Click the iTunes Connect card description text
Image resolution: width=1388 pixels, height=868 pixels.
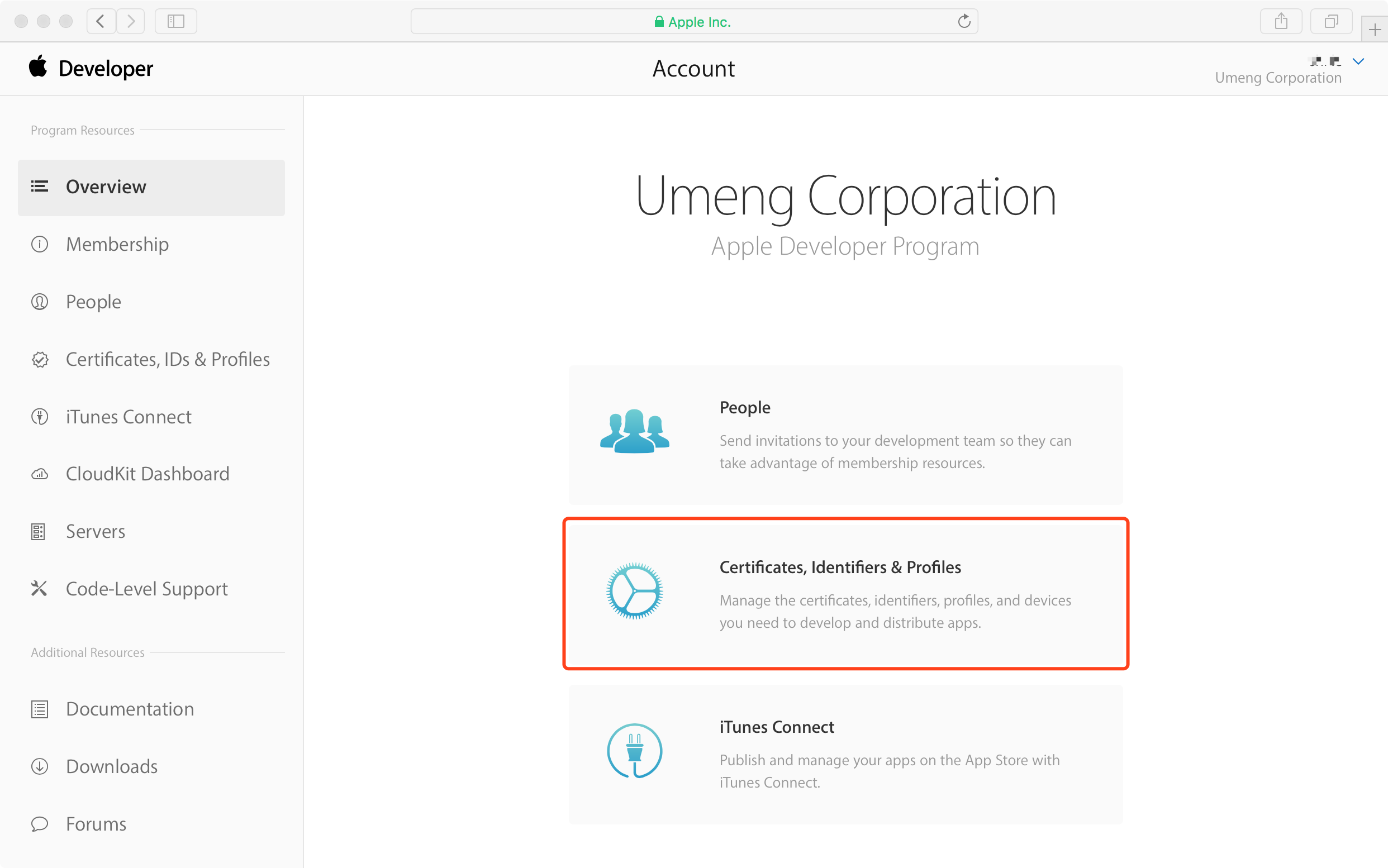click(x=890, y=771)
